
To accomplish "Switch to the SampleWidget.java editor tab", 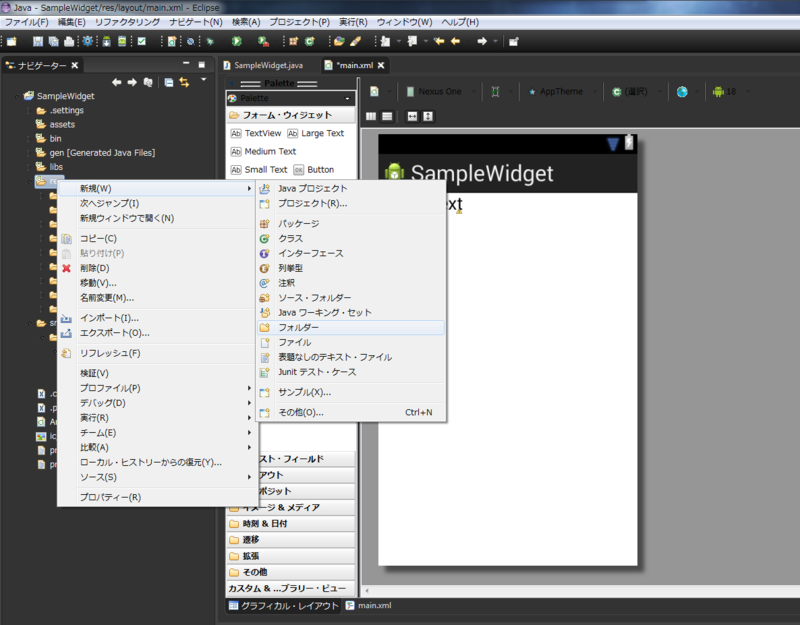I will point(263,65).
